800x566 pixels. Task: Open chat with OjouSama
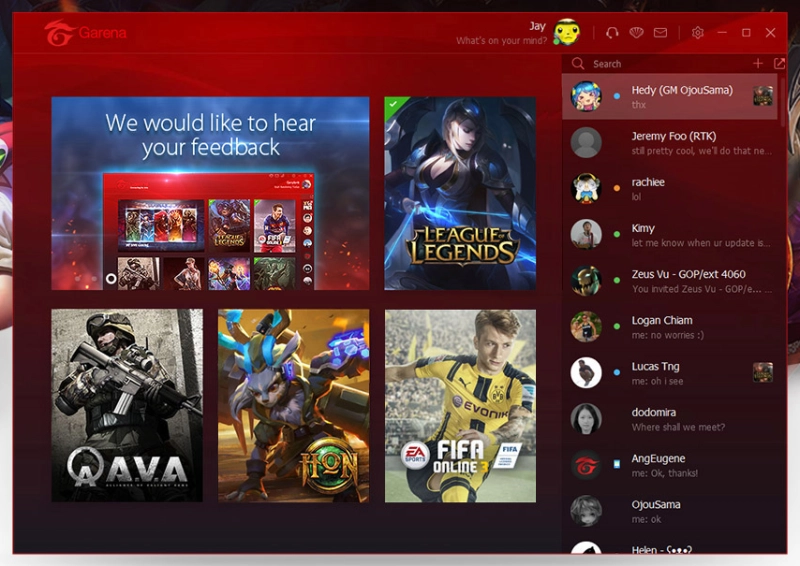point(670,510)
